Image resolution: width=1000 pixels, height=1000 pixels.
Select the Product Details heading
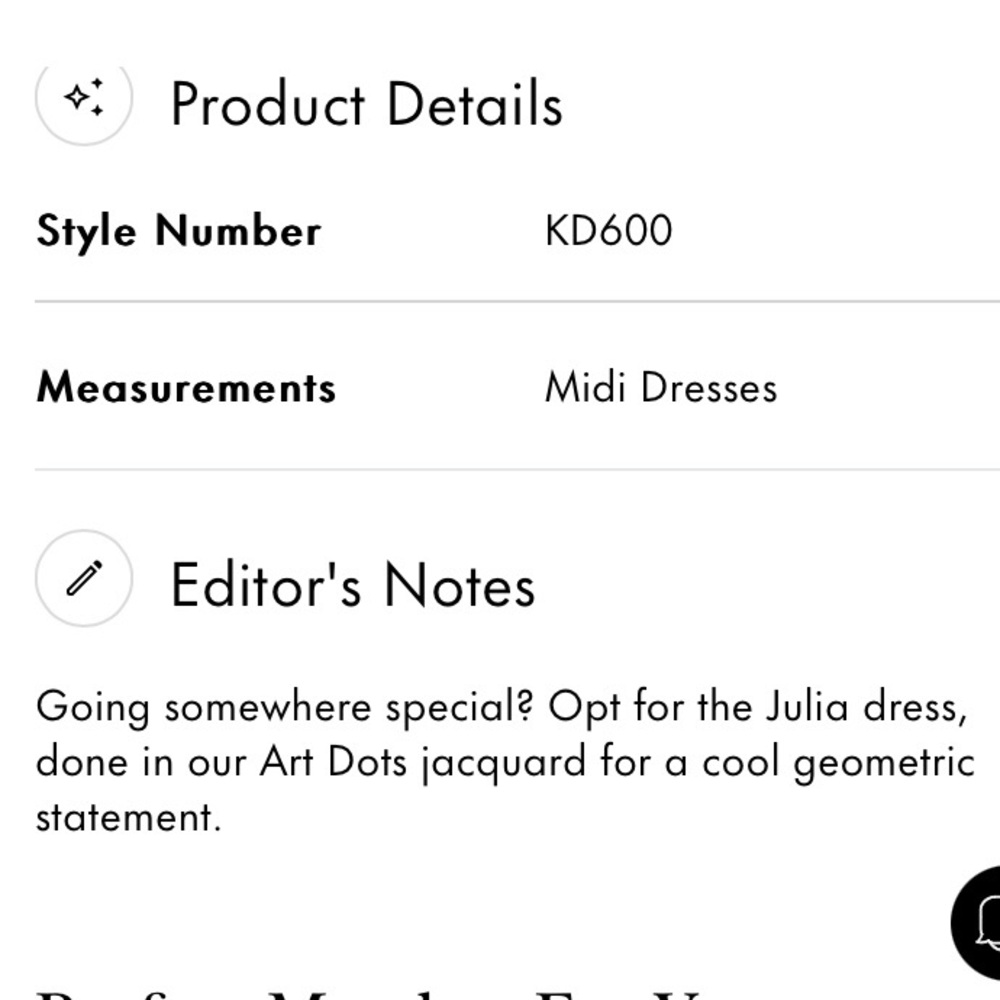click(x=367, y=104)
